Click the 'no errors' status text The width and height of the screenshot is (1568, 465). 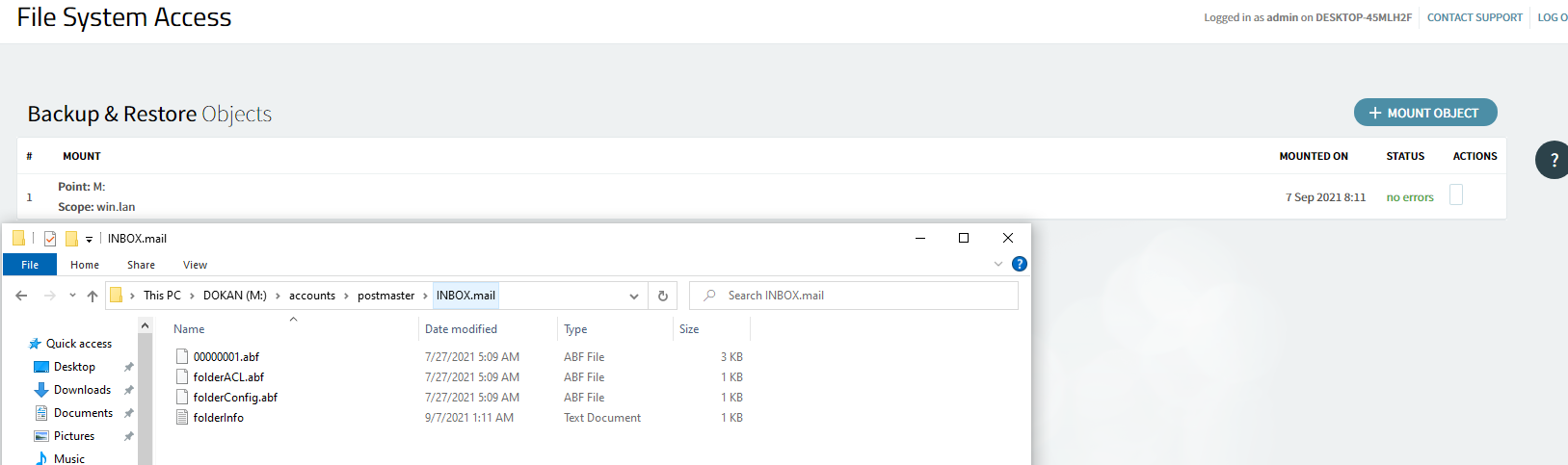(x=1410, y=197)
